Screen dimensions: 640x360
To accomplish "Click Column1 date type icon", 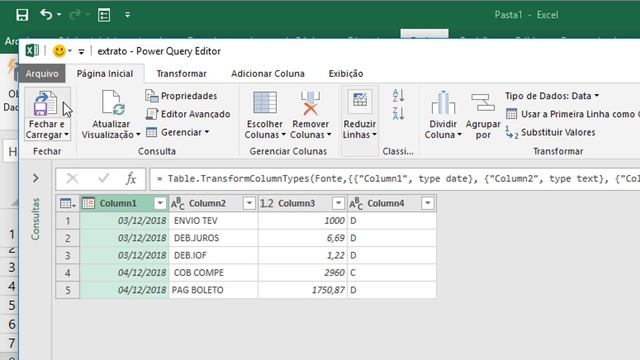I will 89,203.
